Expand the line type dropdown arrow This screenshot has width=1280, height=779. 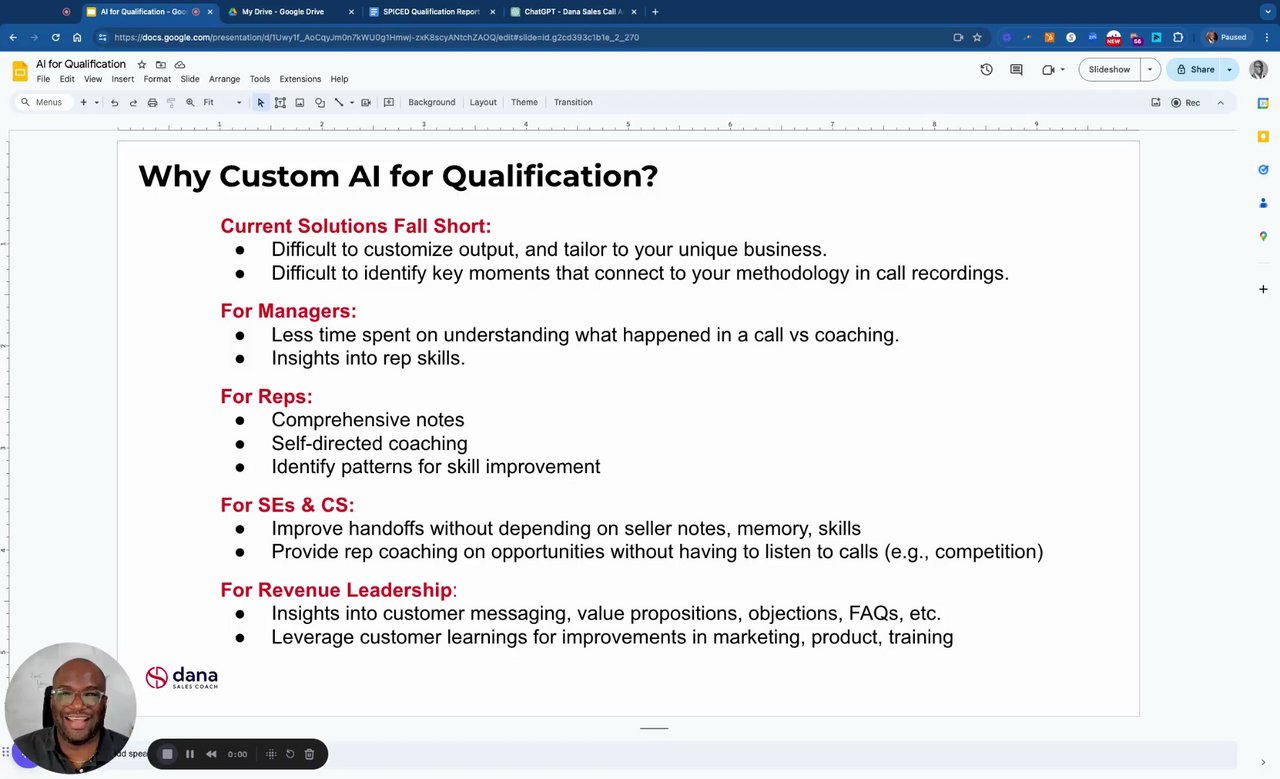(352, 102)
